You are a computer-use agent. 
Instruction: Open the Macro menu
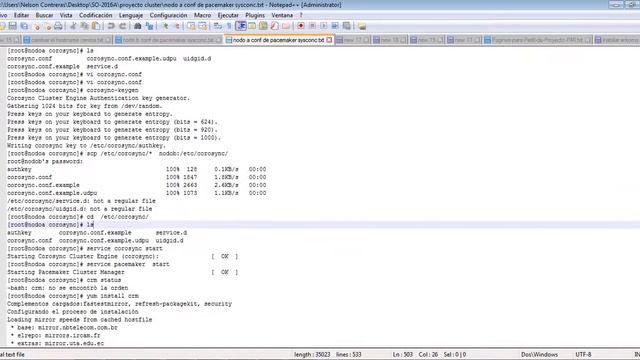202,15
